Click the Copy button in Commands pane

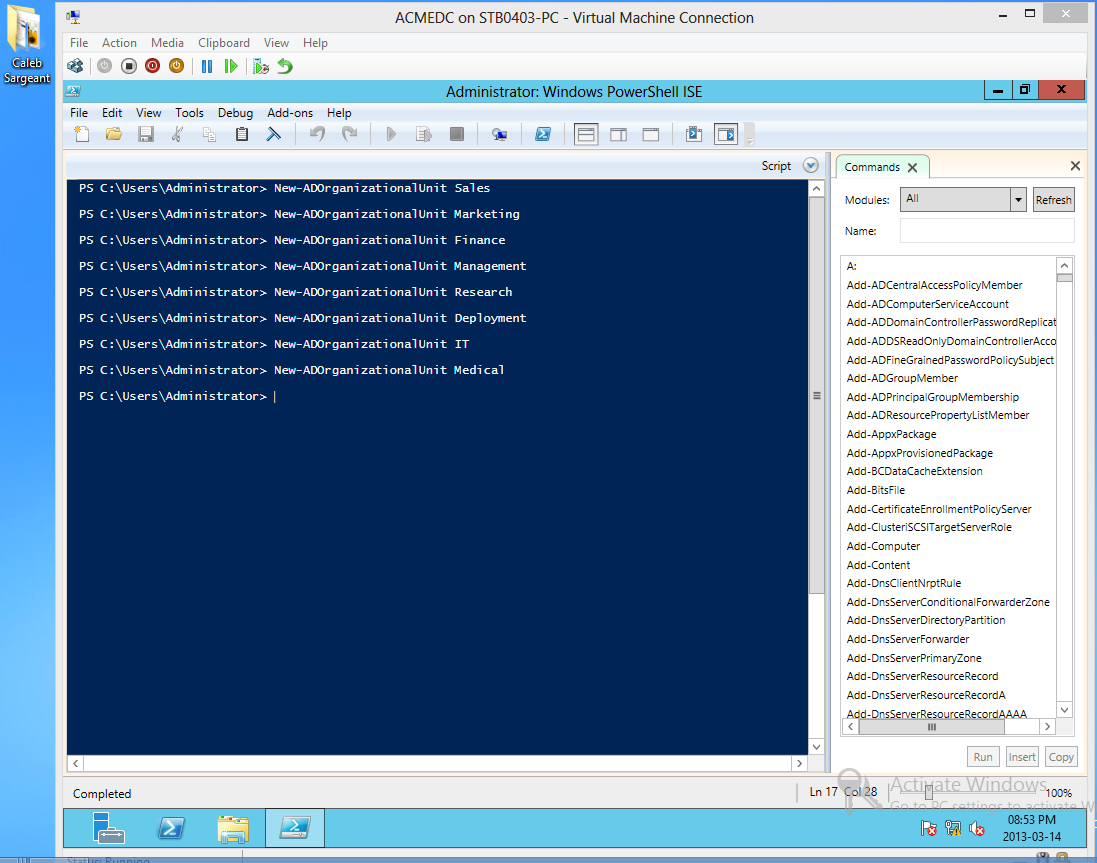pyautogui.click(x=1061, y=757)
